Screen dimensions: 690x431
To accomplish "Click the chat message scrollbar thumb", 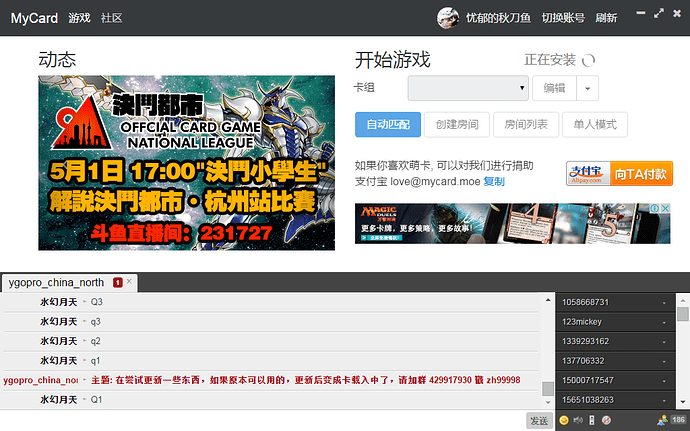I will click(x=548, y=389).
